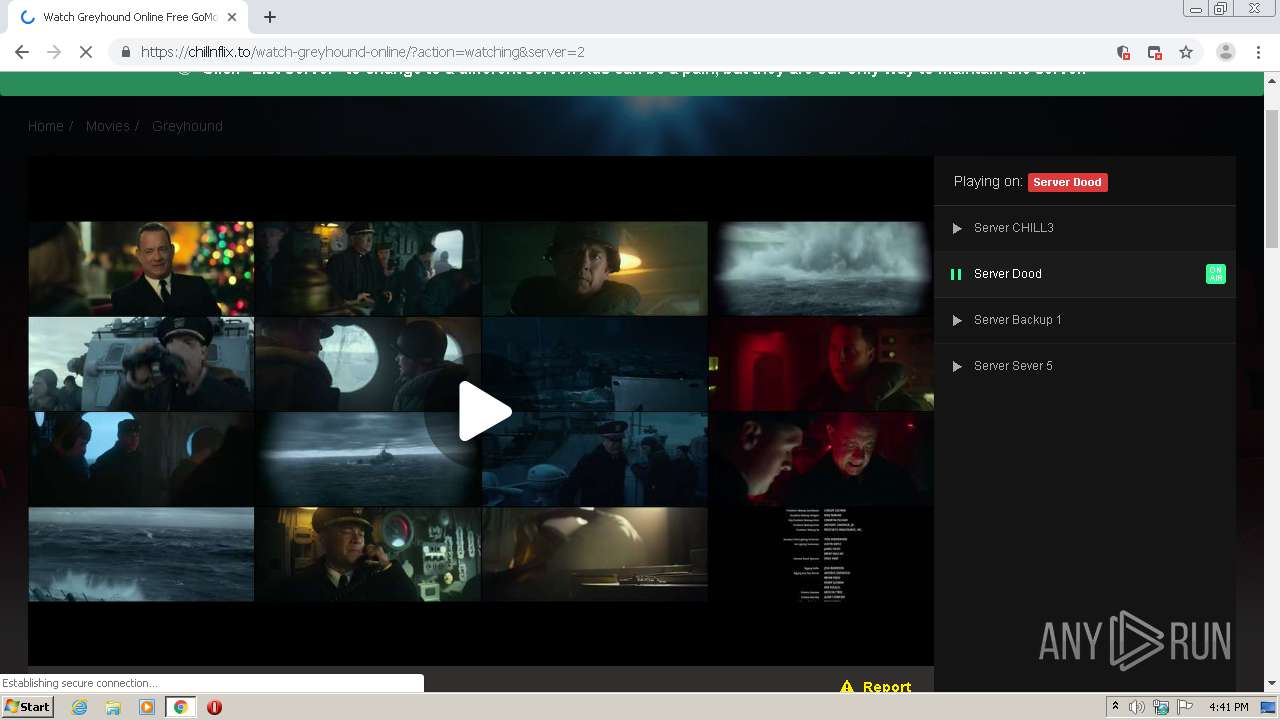1280x720 pixels.
Task: Click play triangle next to Server CHILL3
Action: [957, 228]
